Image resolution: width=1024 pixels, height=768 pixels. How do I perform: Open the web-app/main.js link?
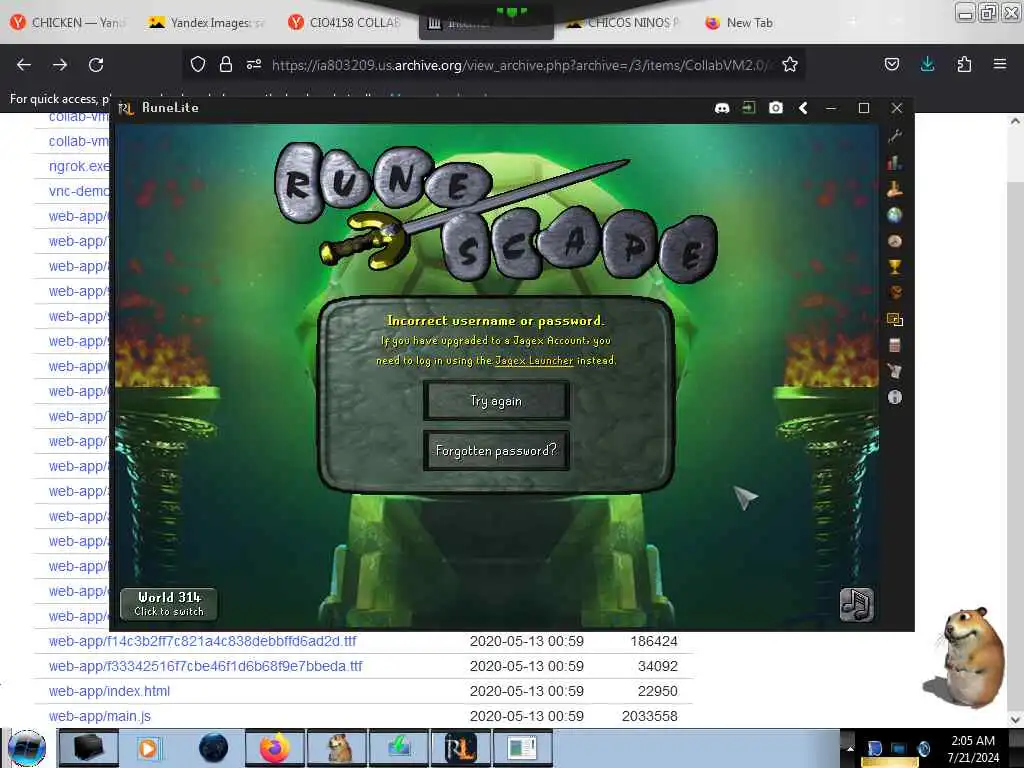coord(99,716)
